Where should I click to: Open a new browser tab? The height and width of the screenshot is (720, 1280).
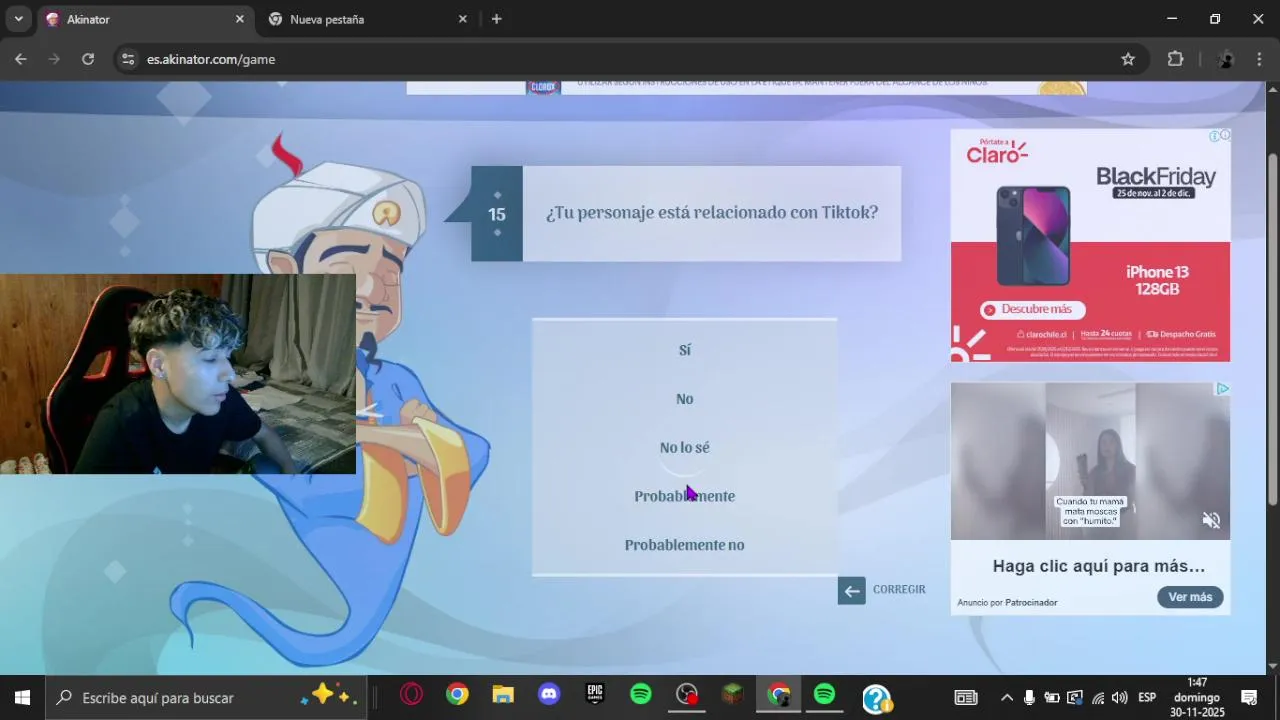click(496, 19)
